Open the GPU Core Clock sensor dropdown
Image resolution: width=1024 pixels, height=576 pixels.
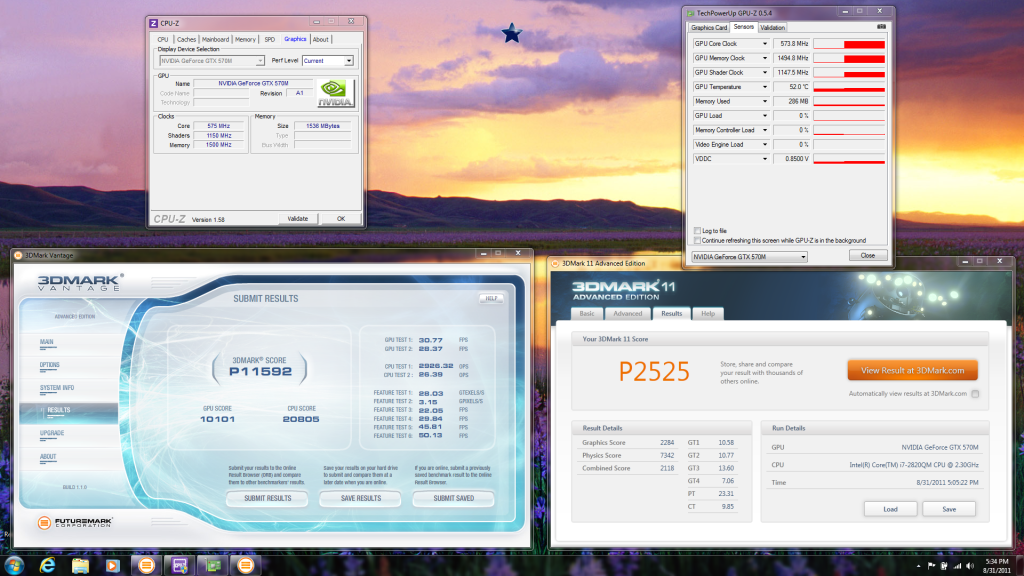point(765,44)
